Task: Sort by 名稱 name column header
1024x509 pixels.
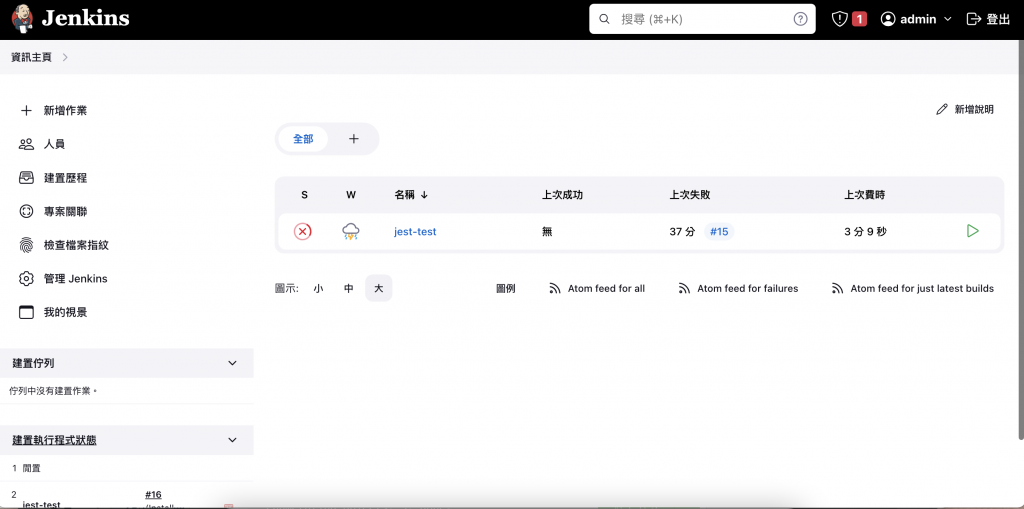Action: pyautogui.click(x=411, y=195)
